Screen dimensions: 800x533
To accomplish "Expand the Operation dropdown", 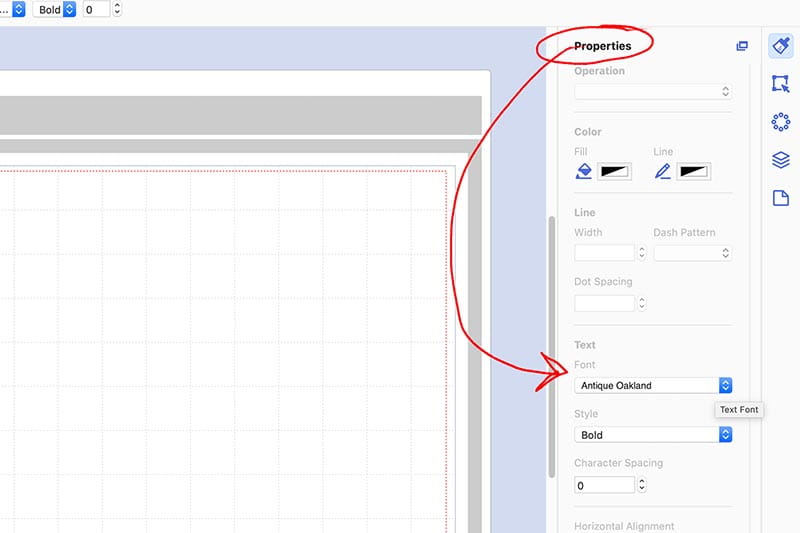I will tap(652, 92).
